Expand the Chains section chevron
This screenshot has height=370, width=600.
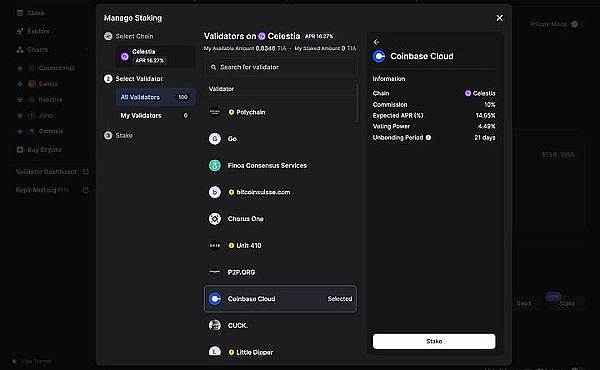click(x=86, y=50)
